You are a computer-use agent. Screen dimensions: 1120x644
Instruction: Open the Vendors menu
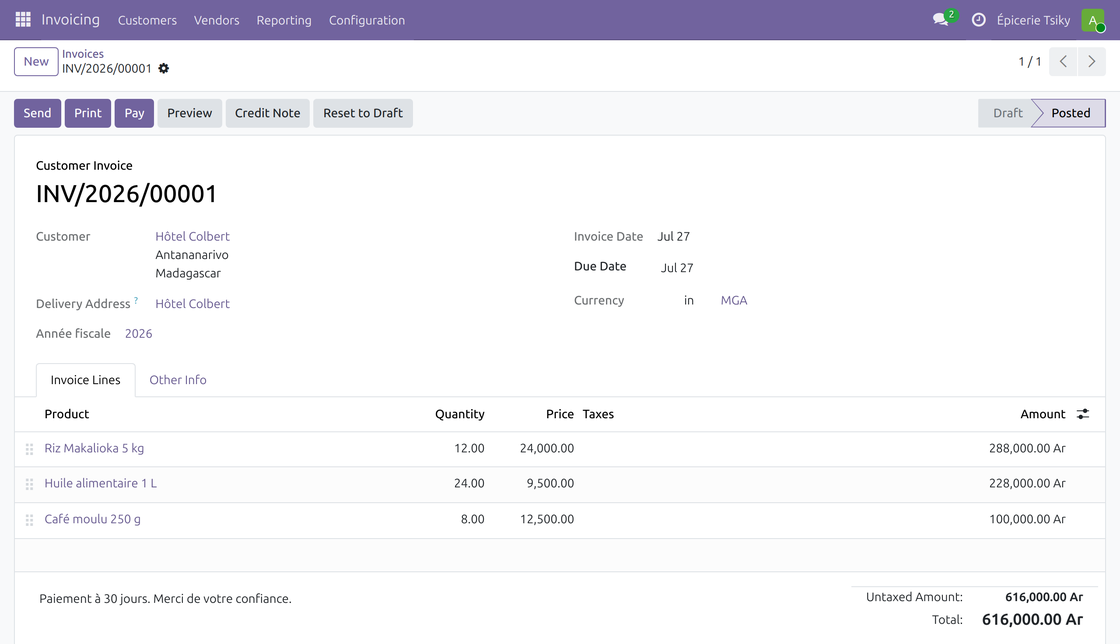pyautogui.click(x=216, y=20)
